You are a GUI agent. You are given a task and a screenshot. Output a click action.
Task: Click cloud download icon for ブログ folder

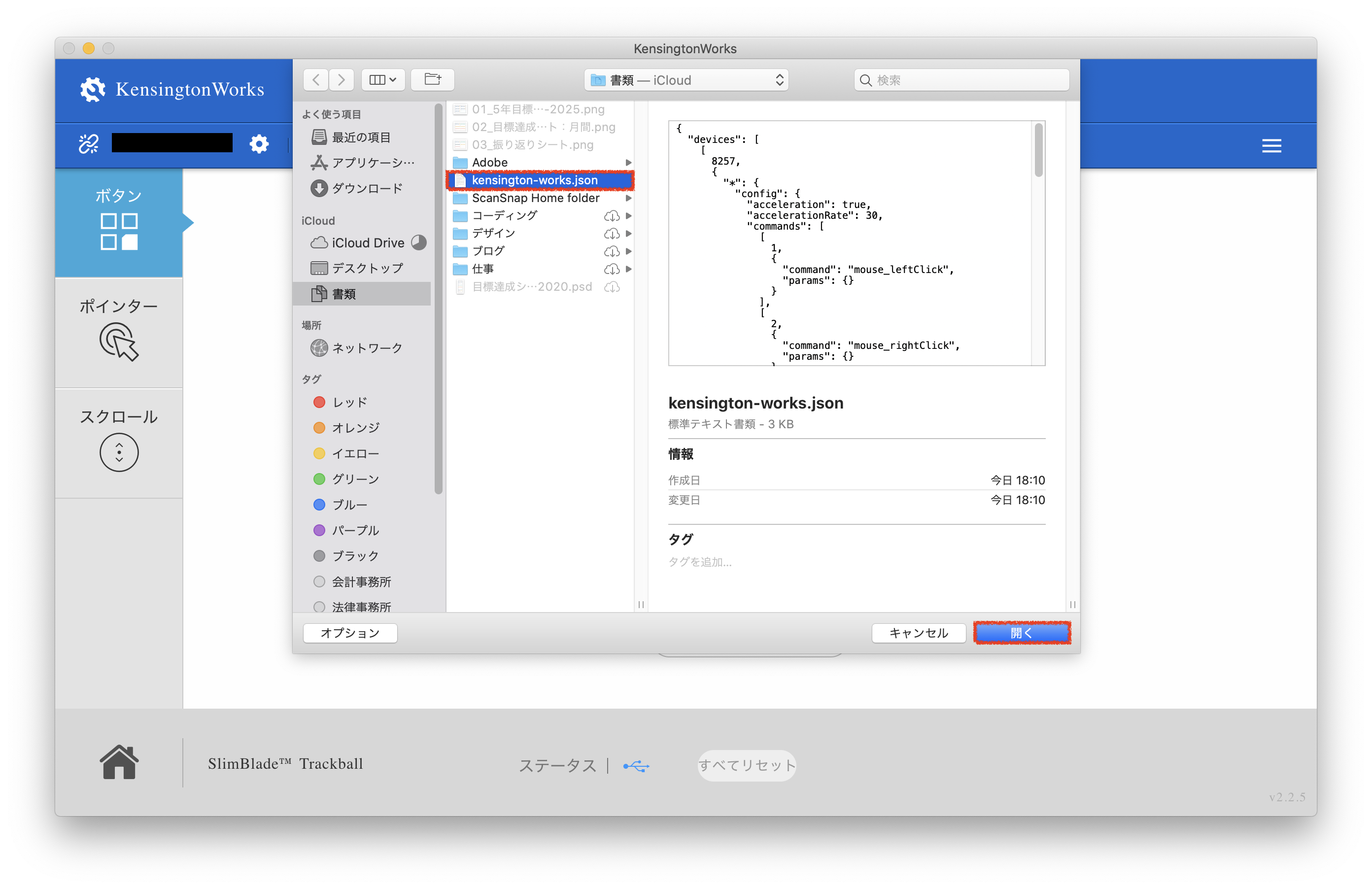pyautogui.click(x=612, y=251)
